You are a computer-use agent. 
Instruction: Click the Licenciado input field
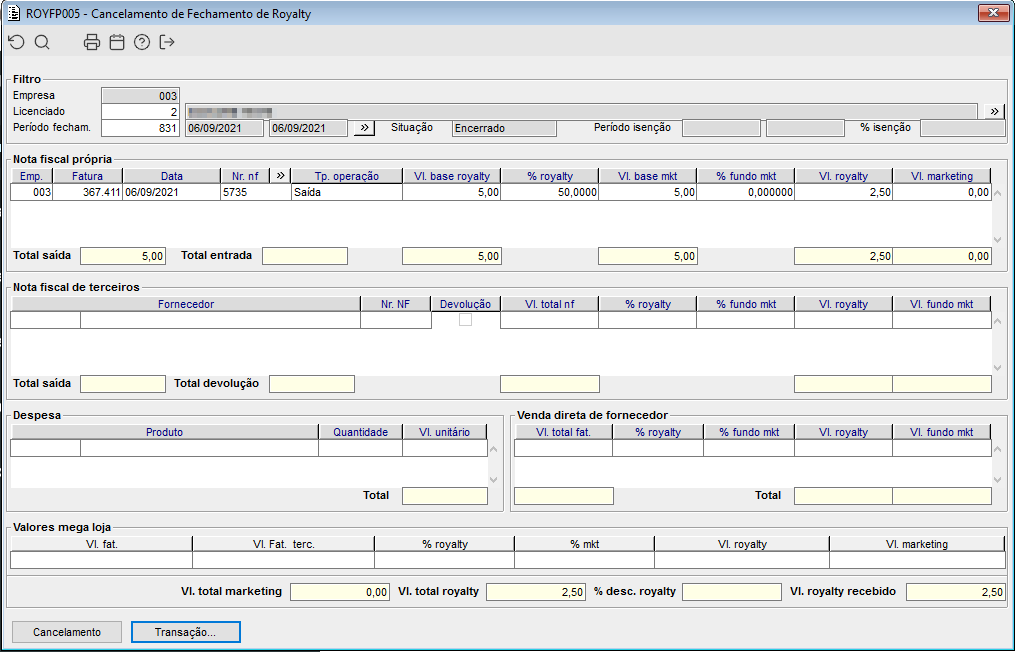click(141, 112)
